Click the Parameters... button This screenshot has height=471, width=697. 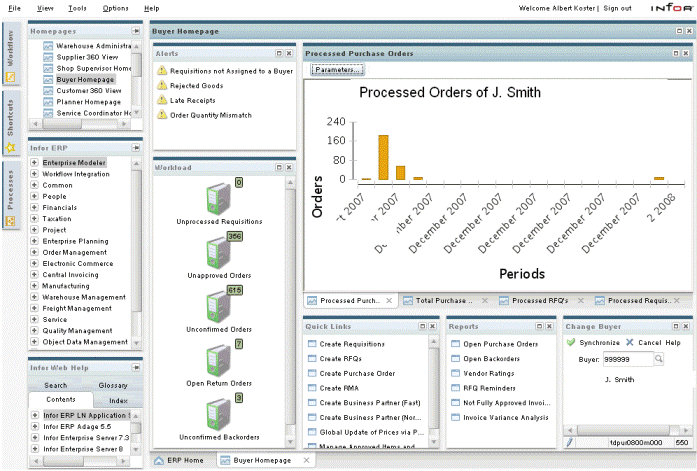(x=337, y=70)
